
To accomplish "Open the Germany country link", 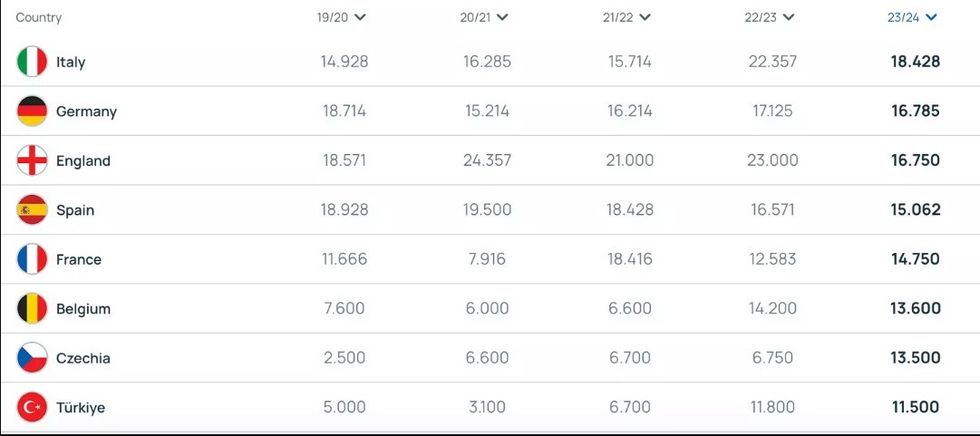I will tap(86, 111).
